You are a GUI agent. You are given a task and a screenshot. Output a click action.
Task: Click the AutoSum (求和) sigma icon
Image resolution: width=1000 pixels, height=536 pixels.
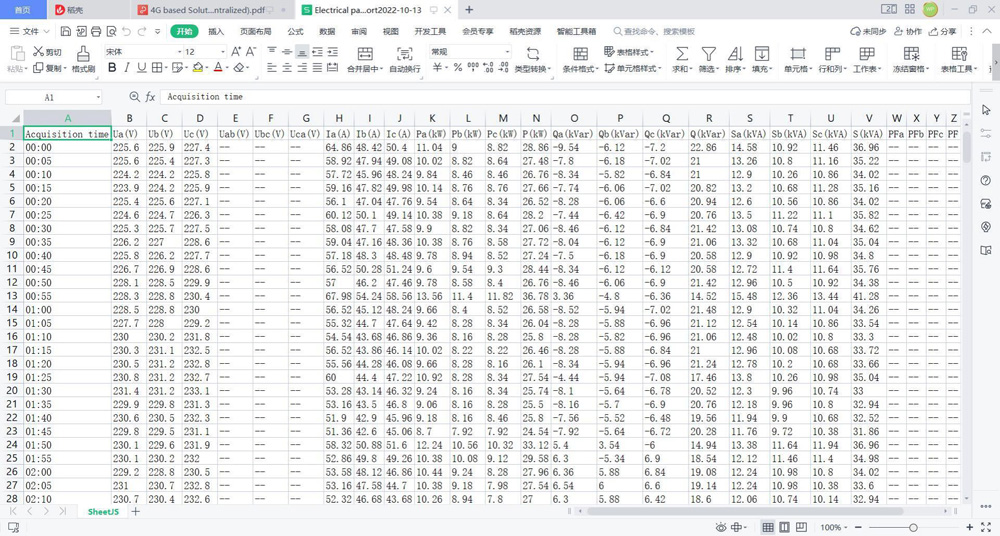pos(681,53)
